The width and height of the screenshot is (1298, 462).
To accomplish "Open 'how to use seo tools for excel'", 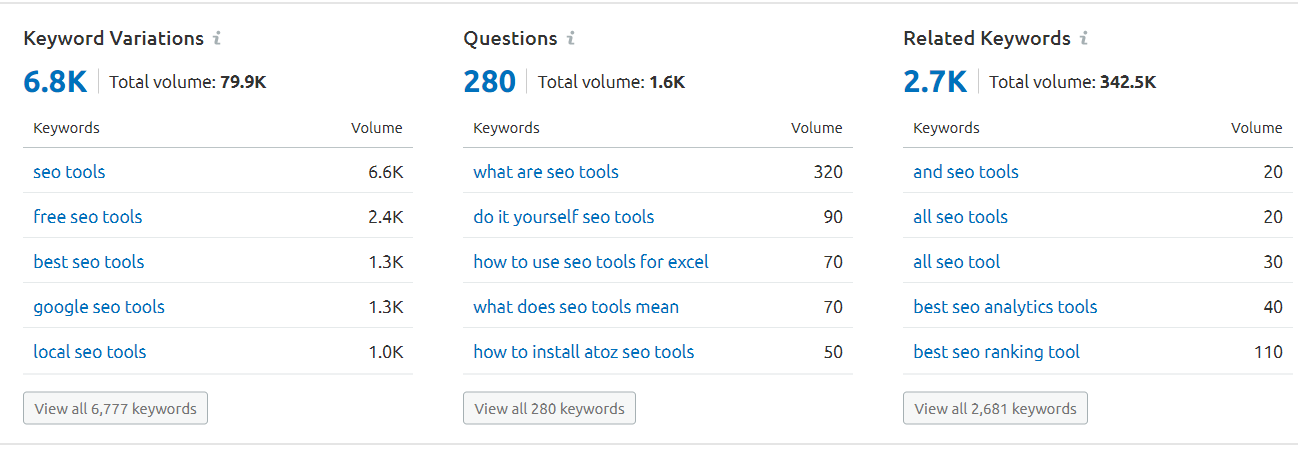I will coord(591,262).
